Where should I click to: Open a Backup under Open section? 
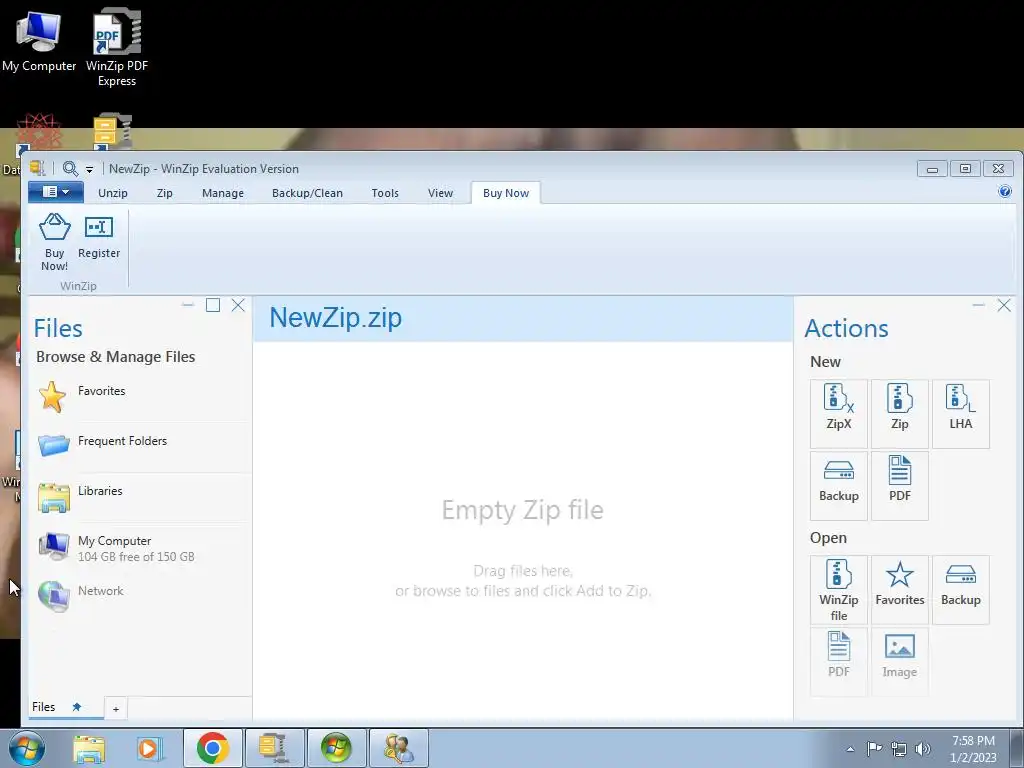[961, 590]
